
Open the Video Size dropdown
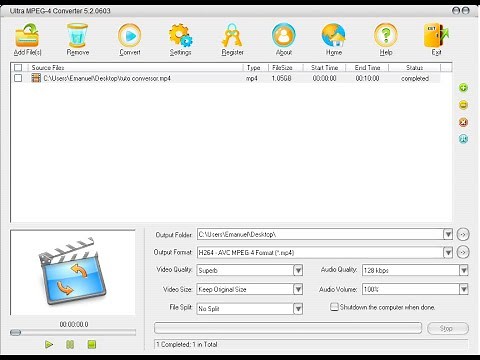[298, 289]
